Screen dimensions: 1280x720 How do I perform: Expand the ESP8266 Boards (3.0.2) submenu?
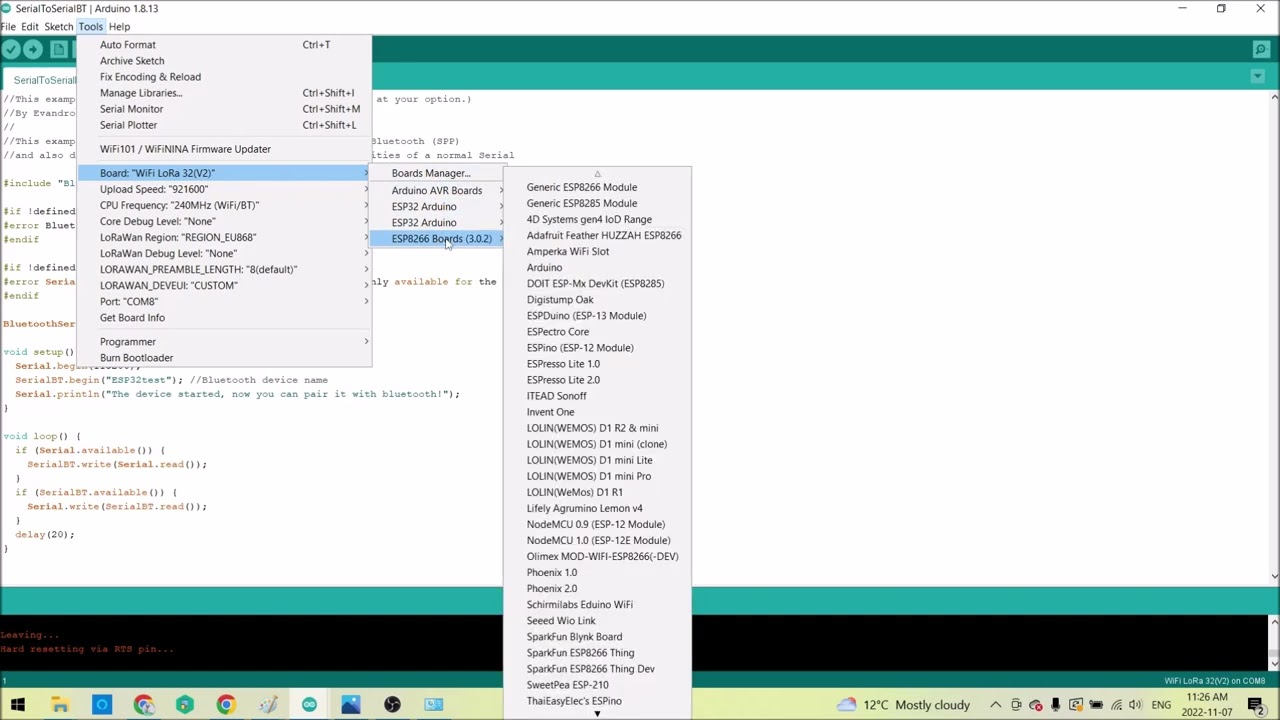438,238
